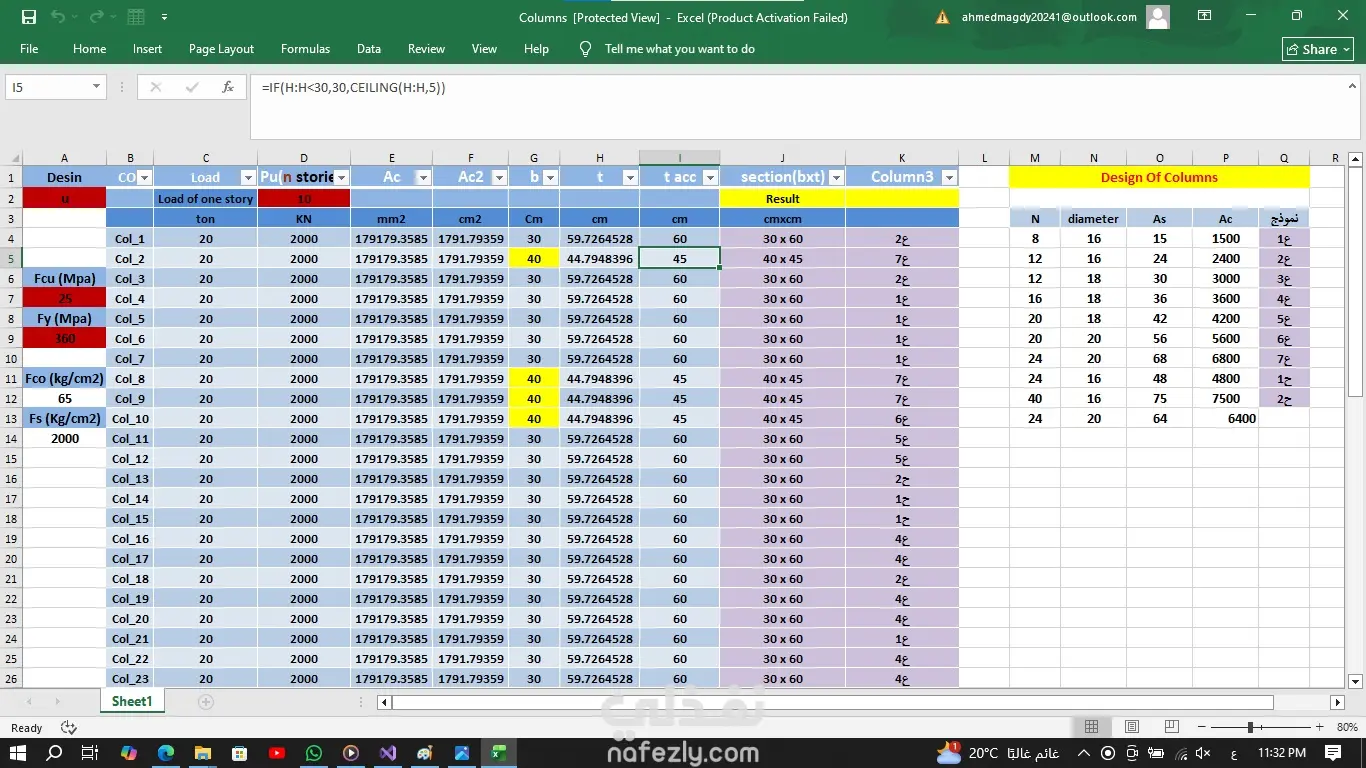
Task: Select cell I5 containing 45
Action: click(679, 259)
